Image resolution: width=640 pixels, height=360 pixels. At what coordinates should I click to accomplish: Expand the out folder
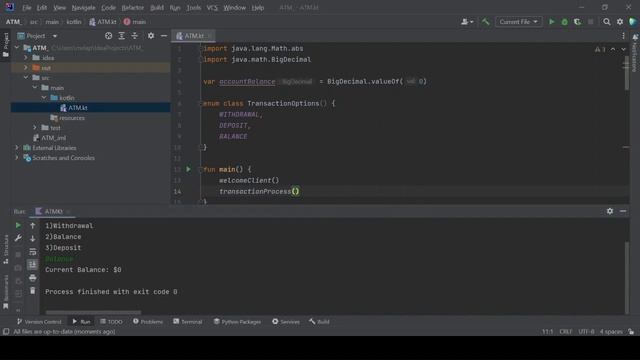coord(26,68)
